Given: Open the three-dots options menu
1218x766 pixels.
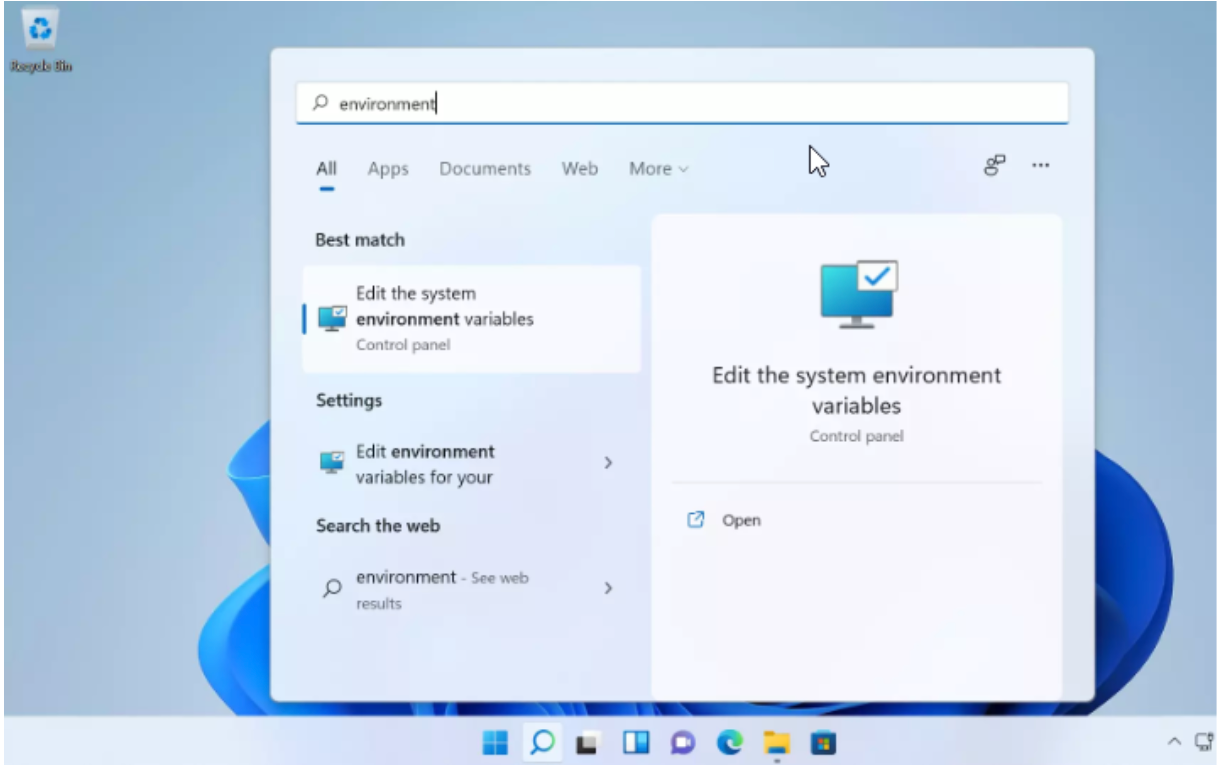Looking at the screenshot, I should click(1041, 166).
